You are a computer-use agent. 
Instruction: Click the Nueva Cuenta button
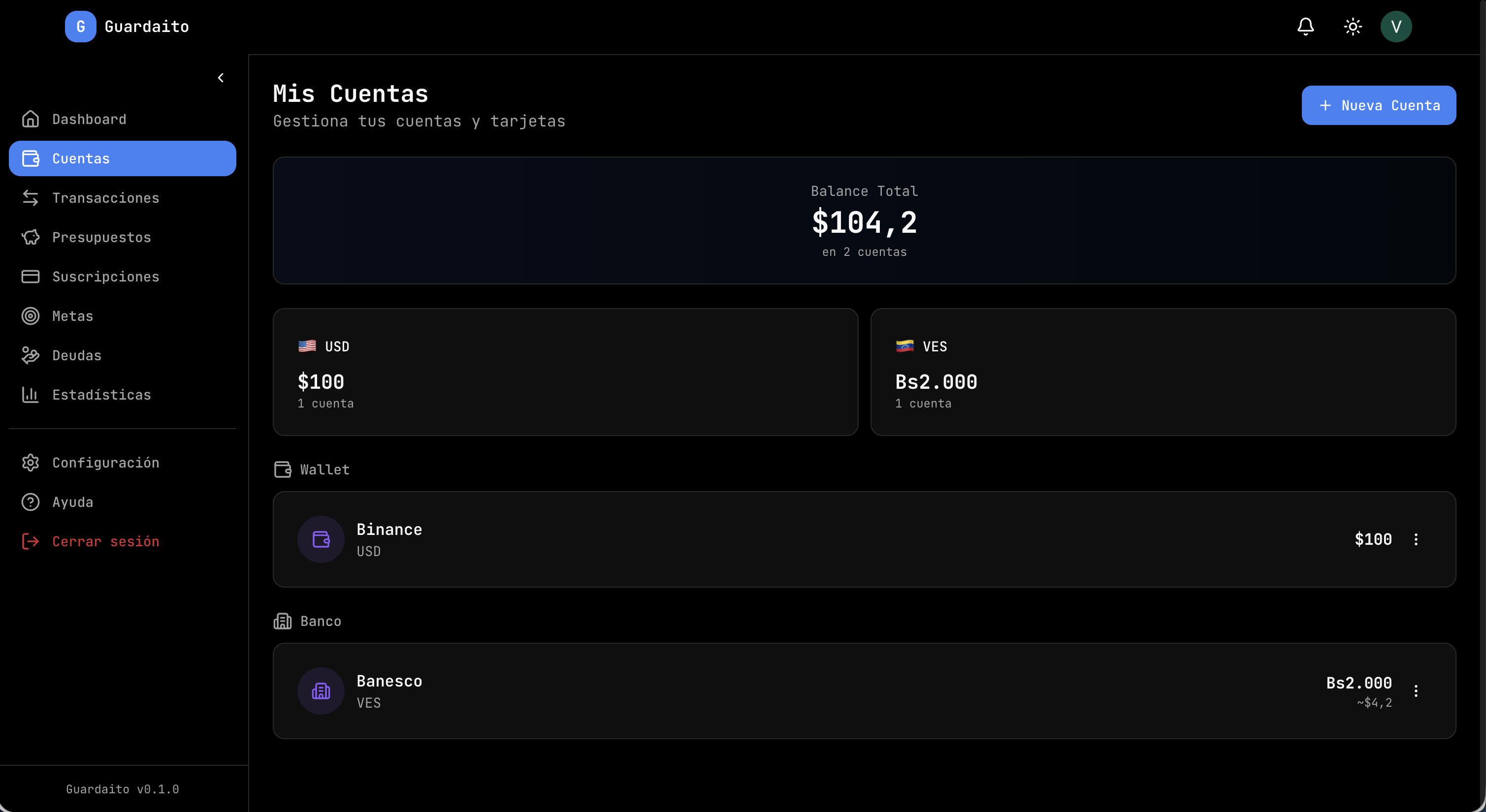[1379, 105]
